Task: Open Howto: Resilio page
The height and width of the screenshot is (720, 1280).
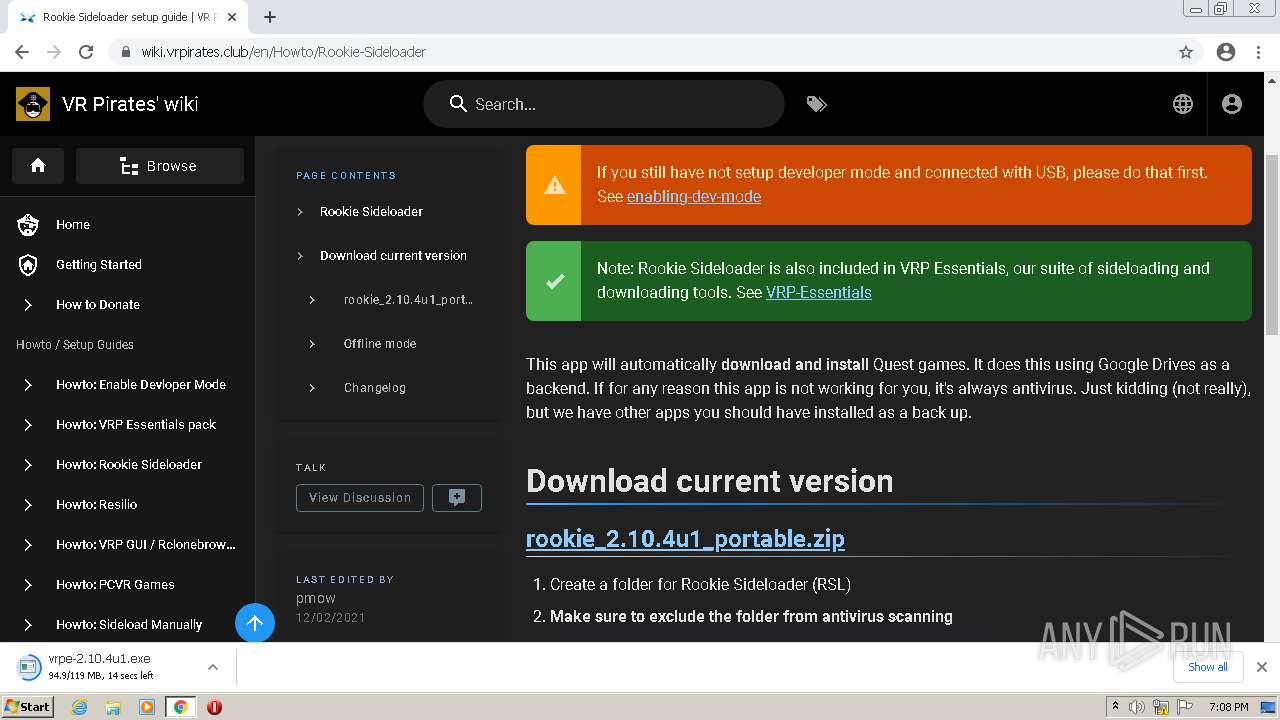Action: 97,505
